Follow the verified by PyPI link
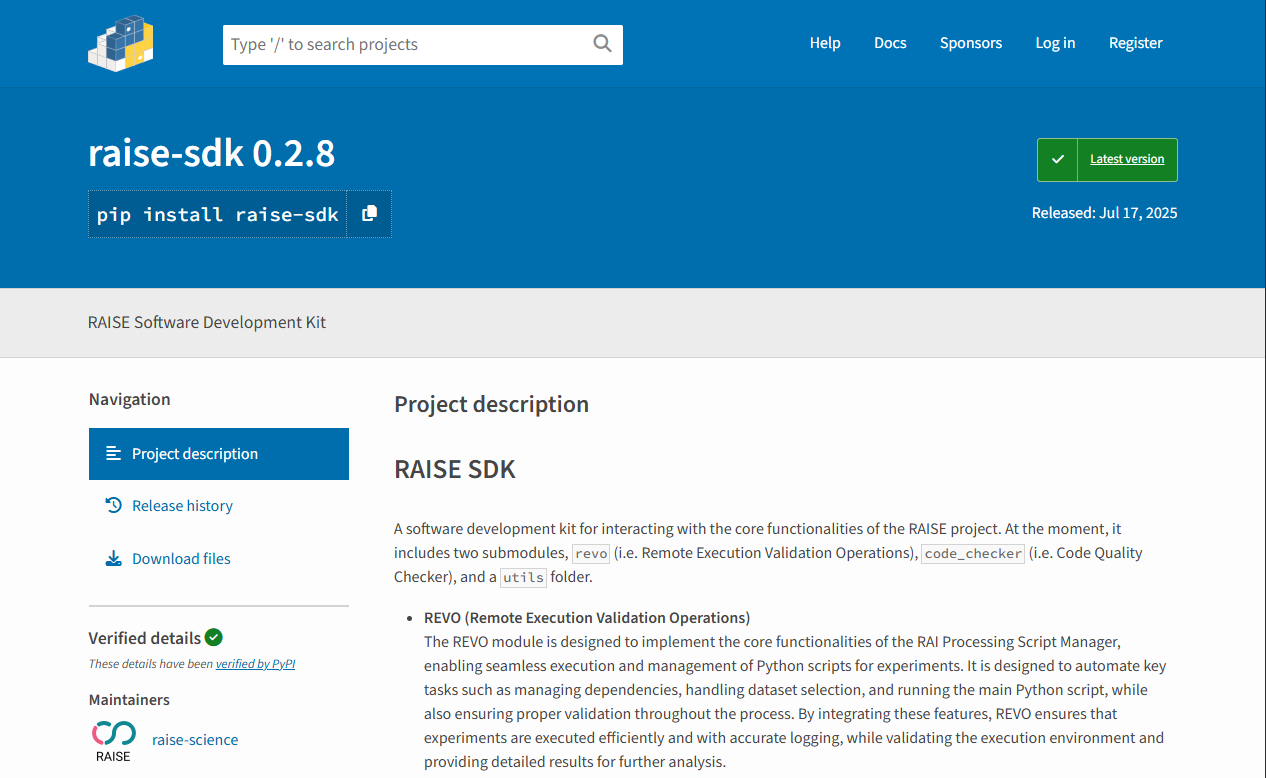The width and height of the screenshot is (1266, 778). point(255,664)
